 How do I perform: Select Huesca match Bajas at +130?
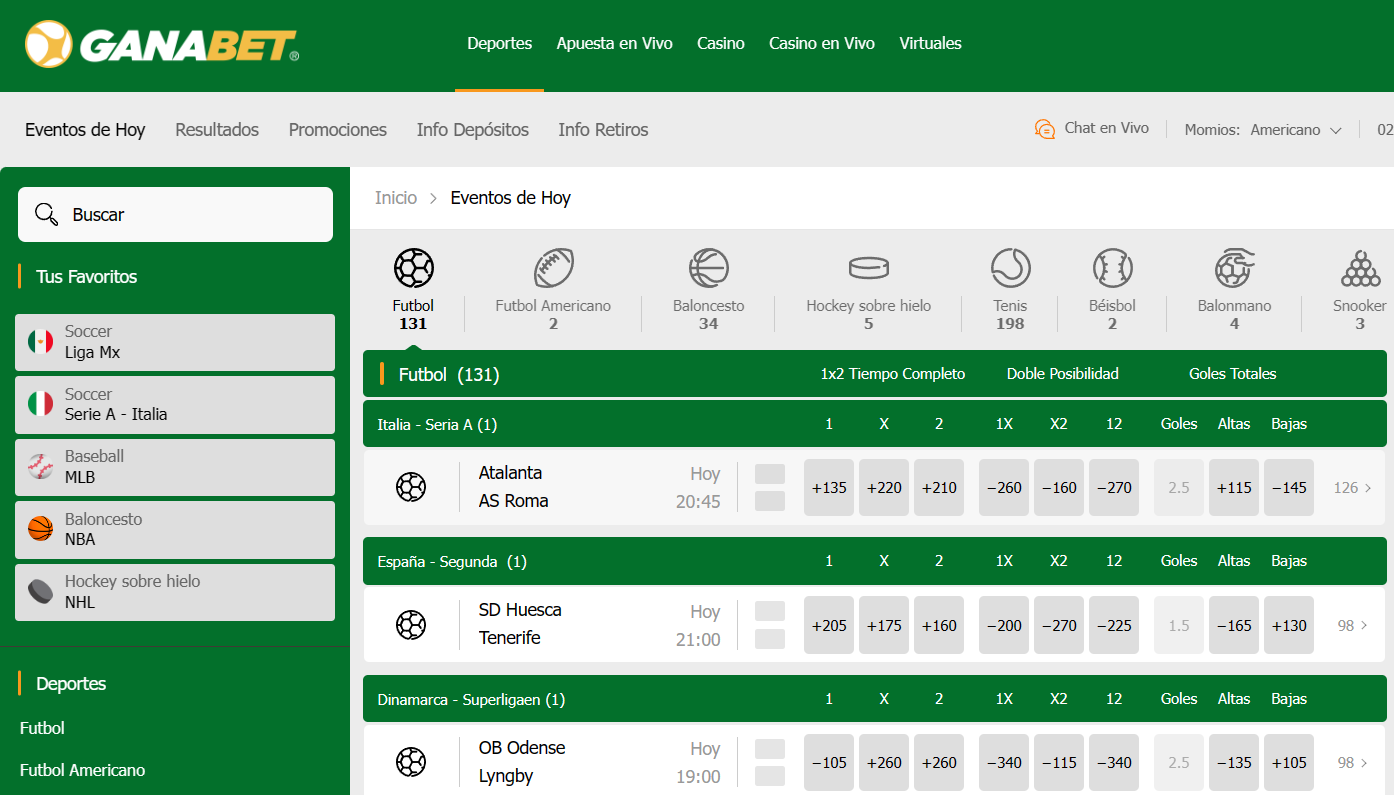click(1289, 625)
